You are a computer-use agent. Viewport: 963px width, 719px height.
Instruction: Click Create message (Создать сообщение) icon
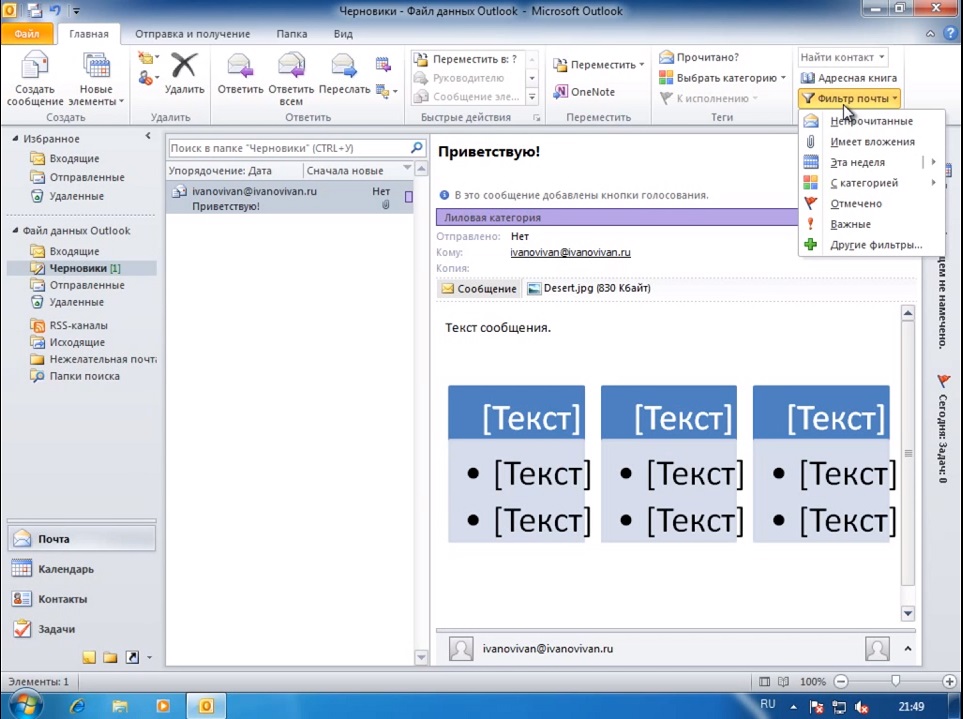click(x=36, y=76)
